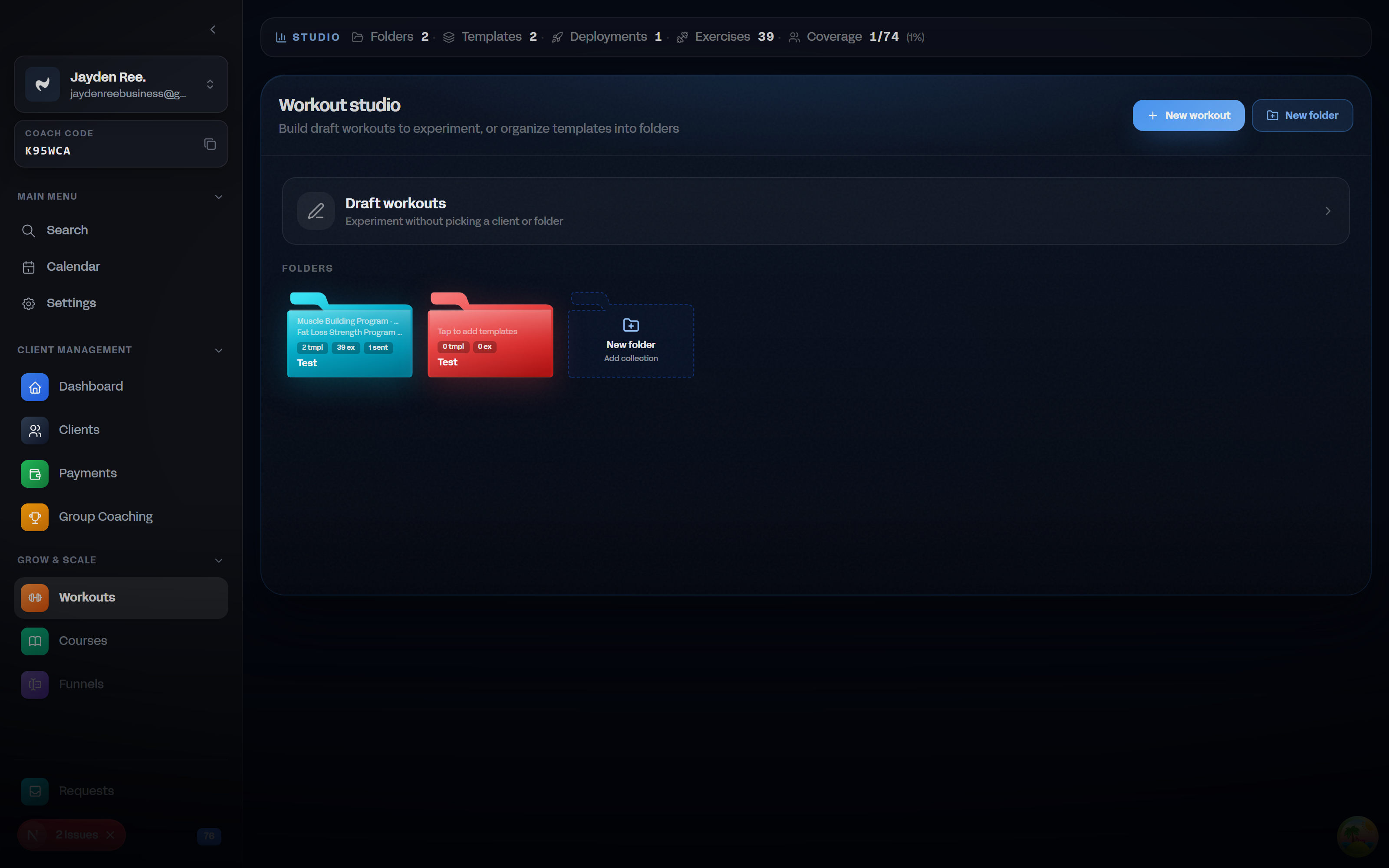The width and height of the screenshot is (1389, 868).
Task: Create a New workout
Action: 1188,115
